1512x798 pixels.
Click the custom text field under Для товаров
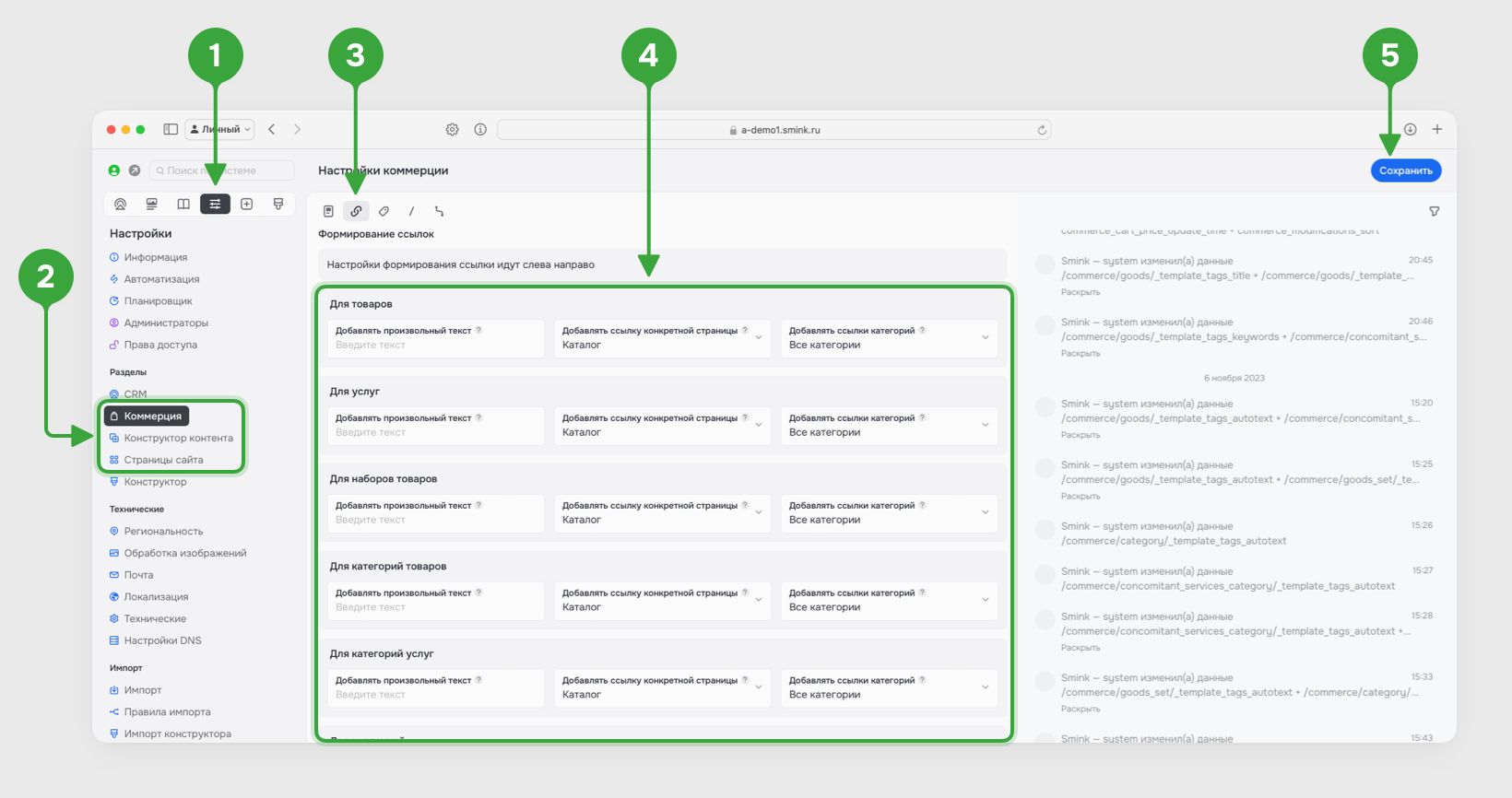point(435,345)
